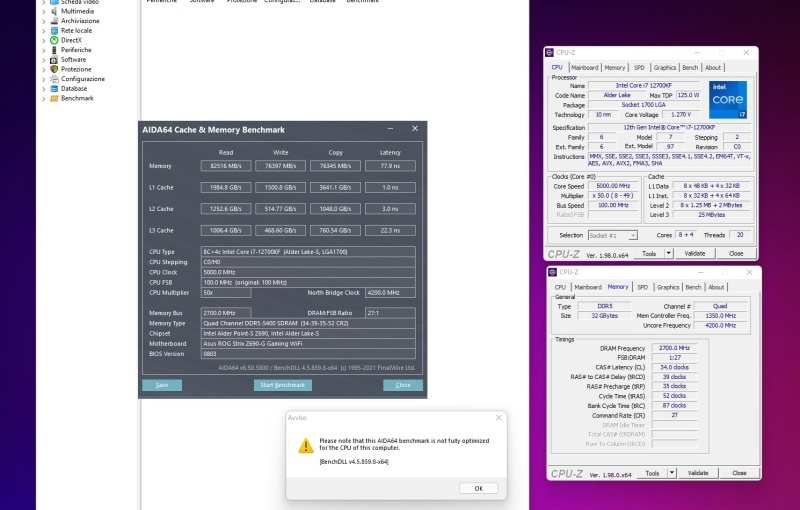Click the Core Voltage 1.270 V value

681,115
